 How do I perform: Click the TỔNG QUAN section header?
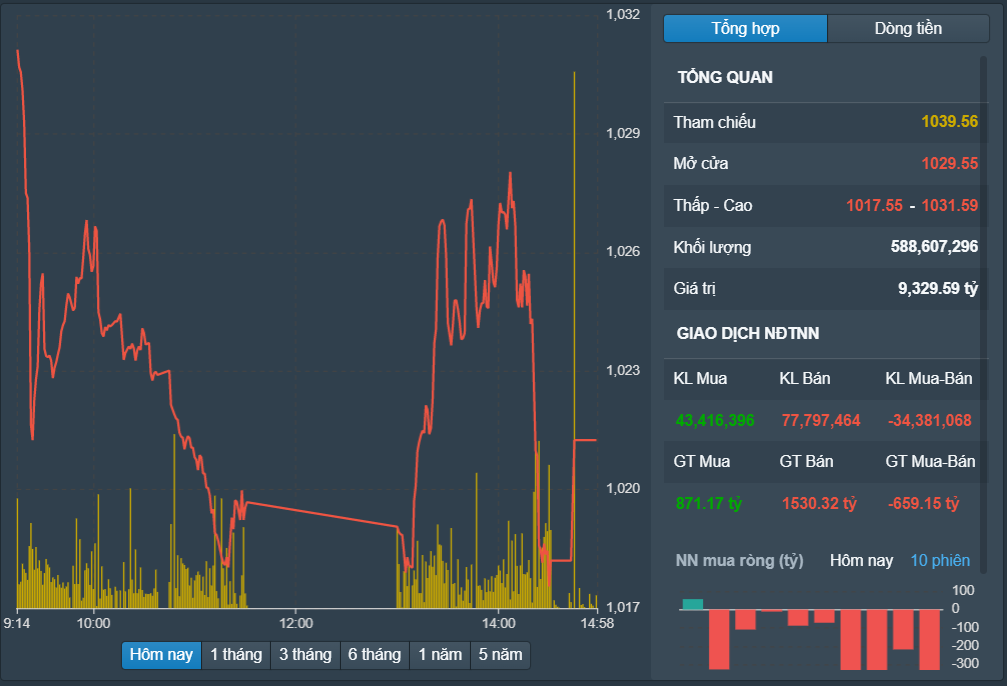coord(725,78)
